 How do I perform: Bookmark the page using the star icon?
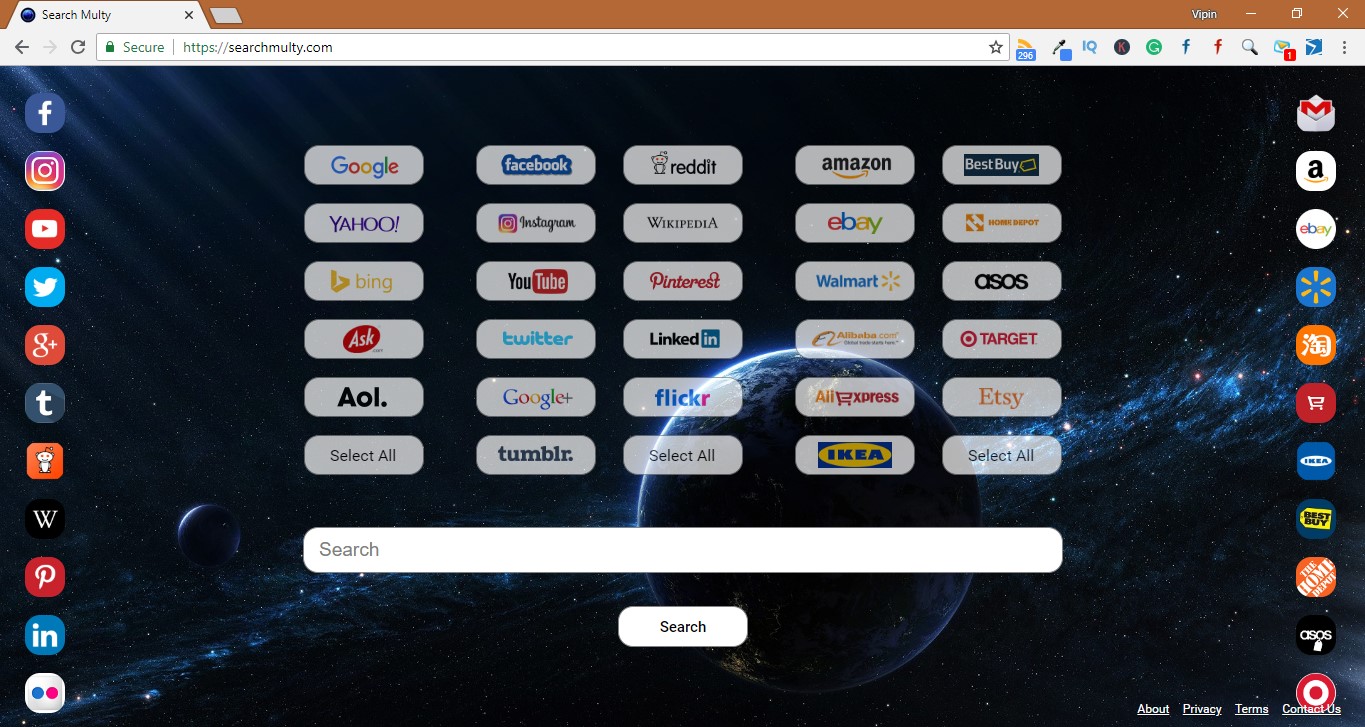(995, 46)
